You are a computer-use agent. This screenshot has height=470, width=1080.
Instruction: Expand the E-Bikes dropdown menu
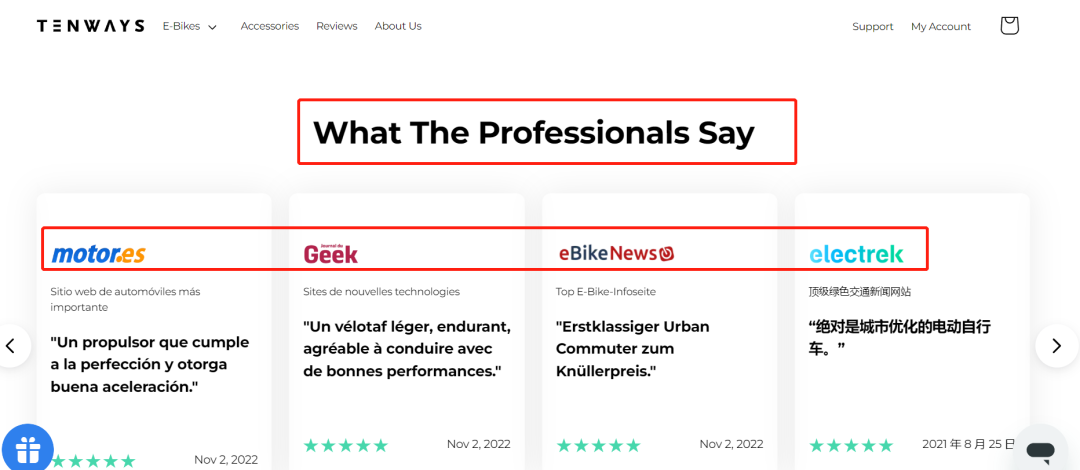point(190,26)
